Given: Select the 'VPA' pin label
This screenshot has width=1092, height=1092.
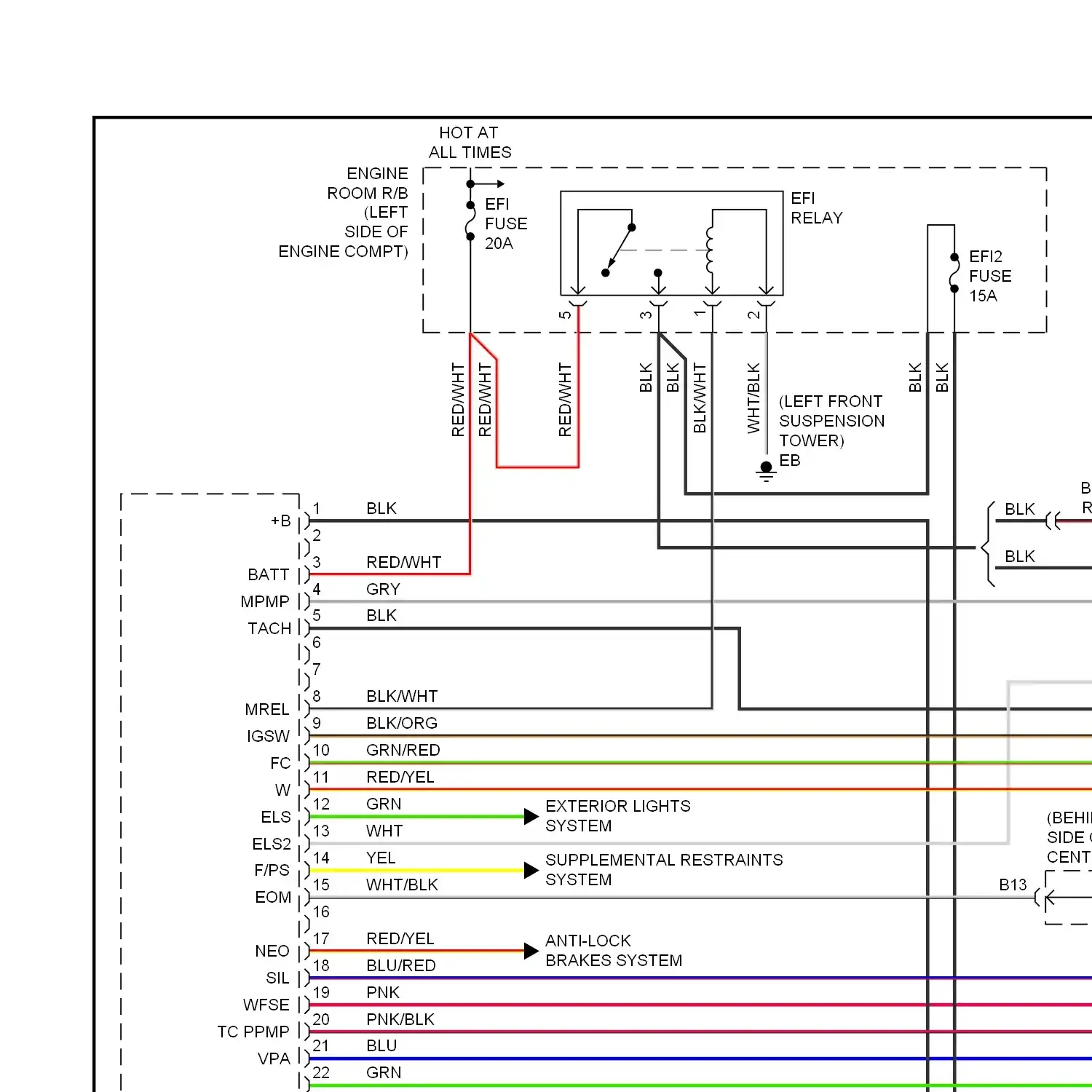Looking at the screenshot, I should click(274, 1059).
